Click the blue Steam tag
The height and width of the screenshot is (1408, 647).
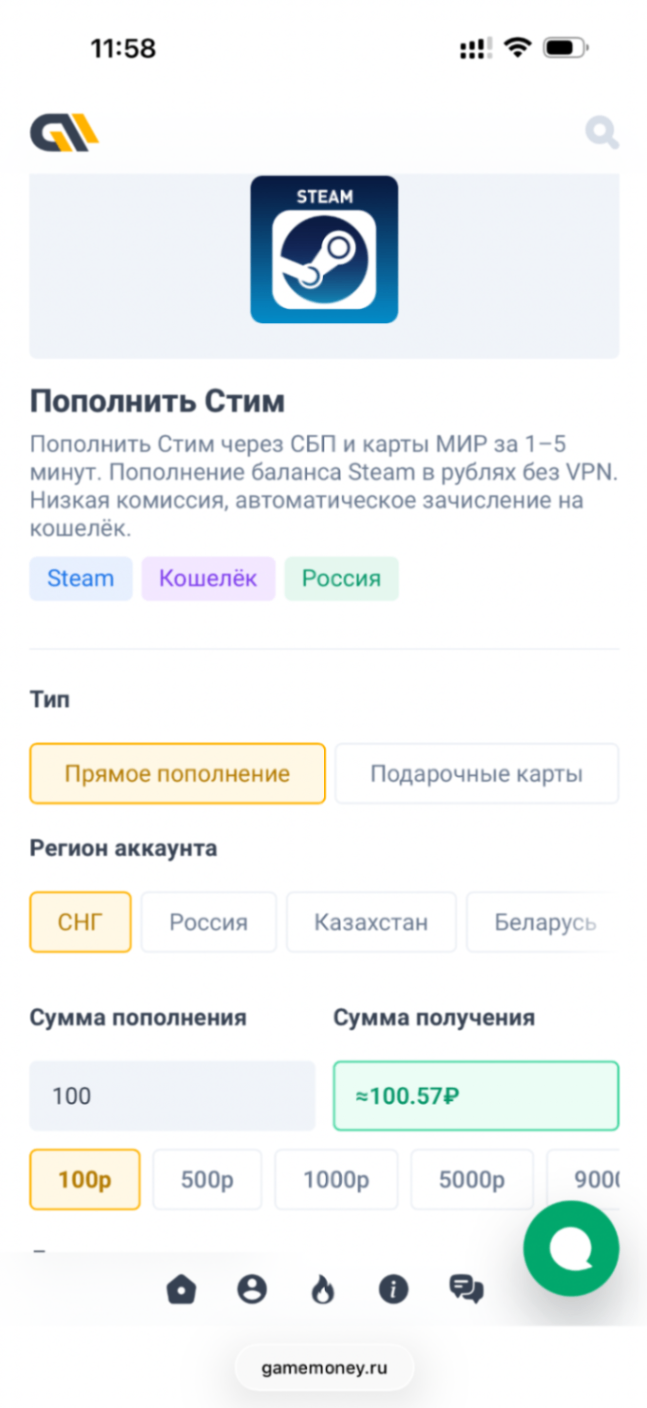pyautogui.click(x=80, y=579)
